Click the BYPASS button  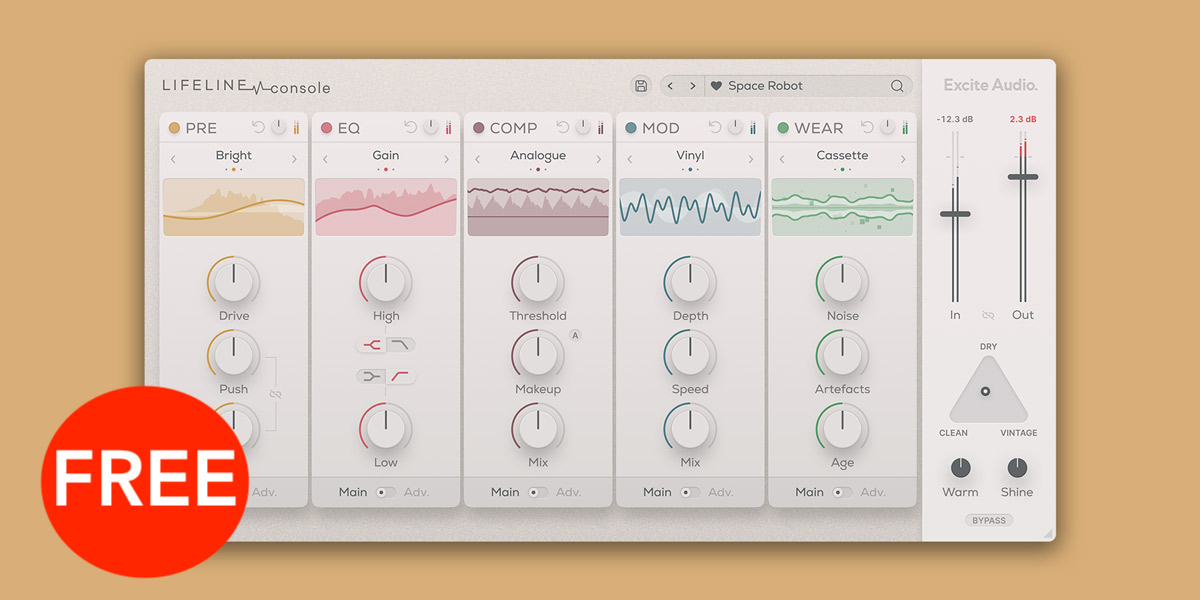coord(989,520)
